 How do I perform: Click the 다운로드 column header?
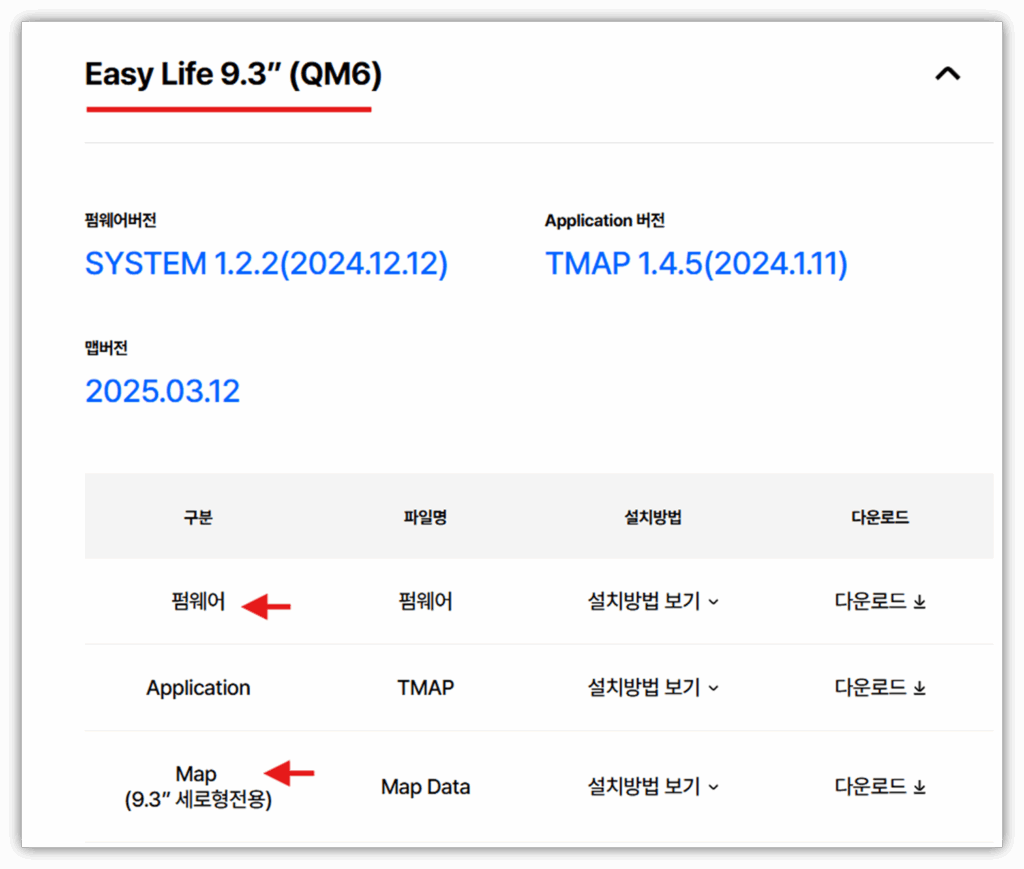[880, 517]
